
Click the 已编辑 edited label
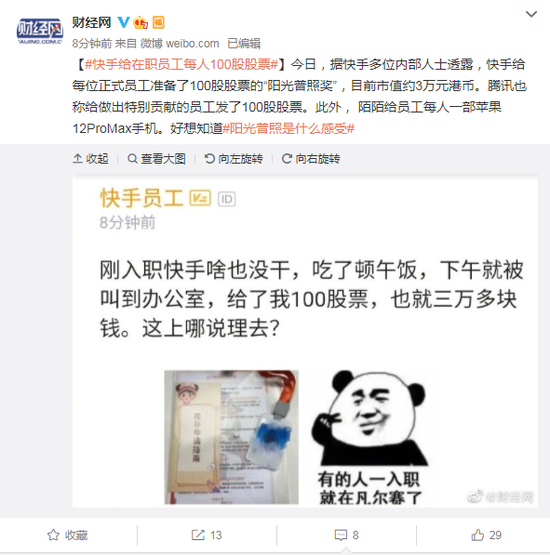[244, 44]
